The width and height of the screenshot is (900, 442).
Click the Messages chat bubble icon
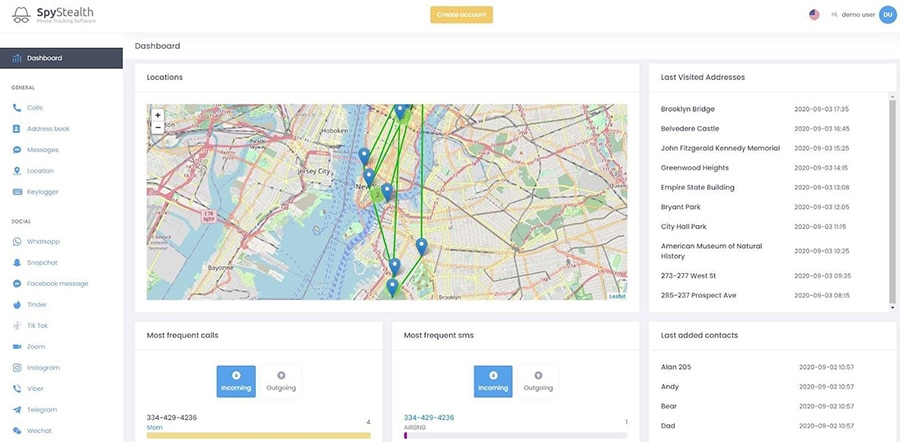(x=17, y=150)
